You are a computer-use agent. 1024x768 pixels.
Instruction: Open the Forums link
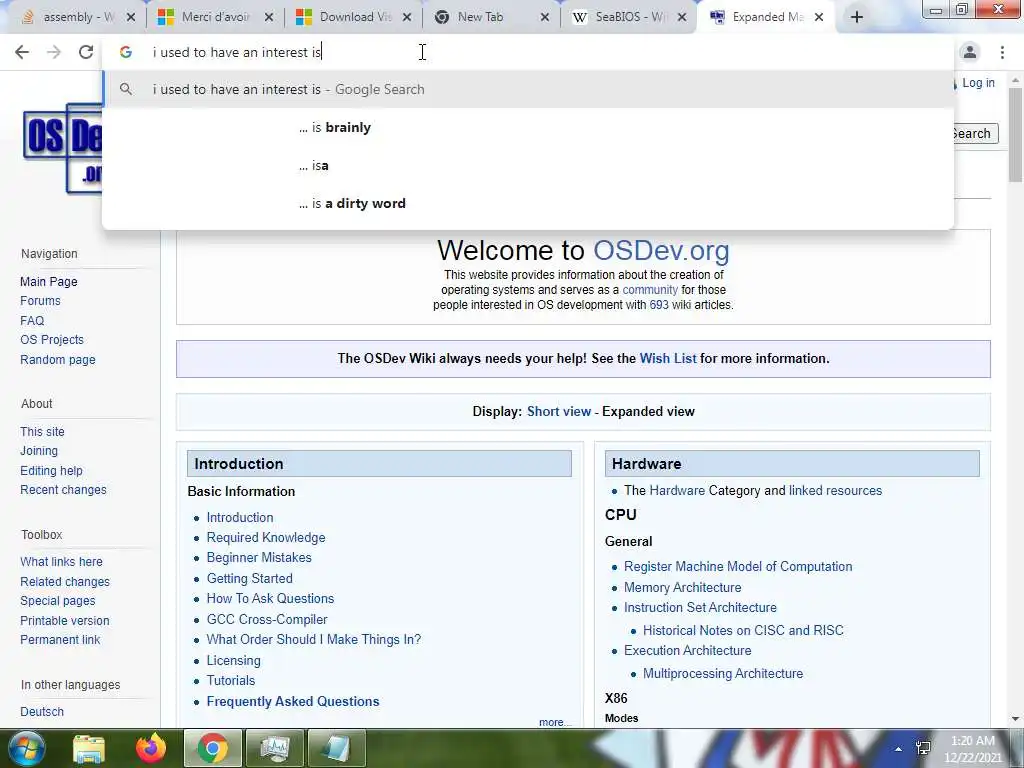click(40, 301)
